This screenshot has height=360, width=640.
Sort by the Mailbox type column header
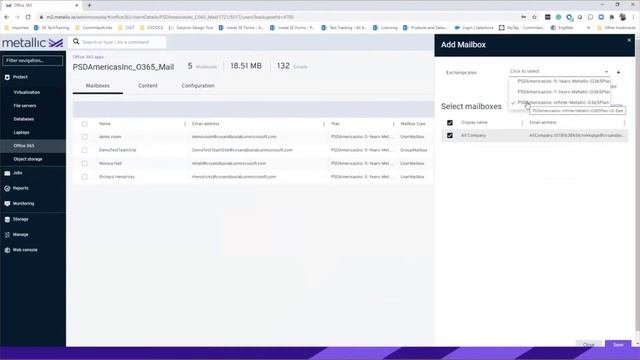point(413,124)
